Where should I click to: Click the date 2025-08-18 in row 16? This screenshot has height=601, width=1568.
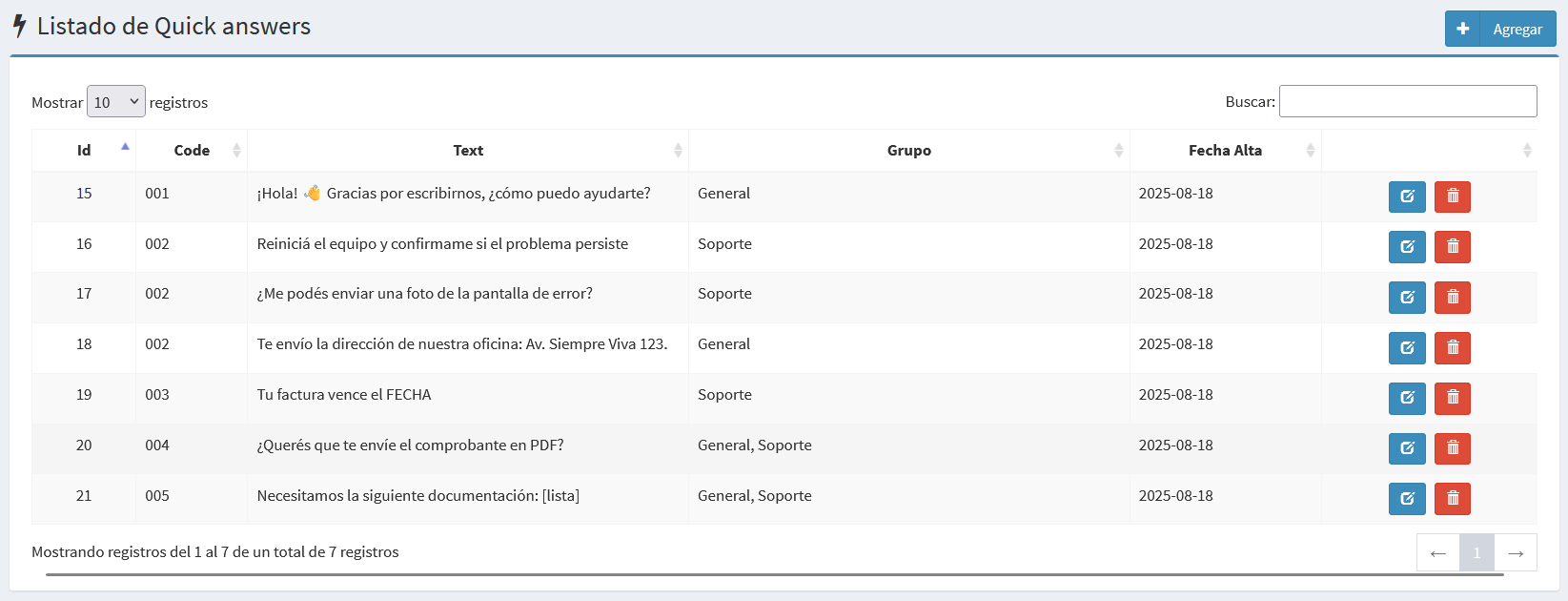(1176, 244)
